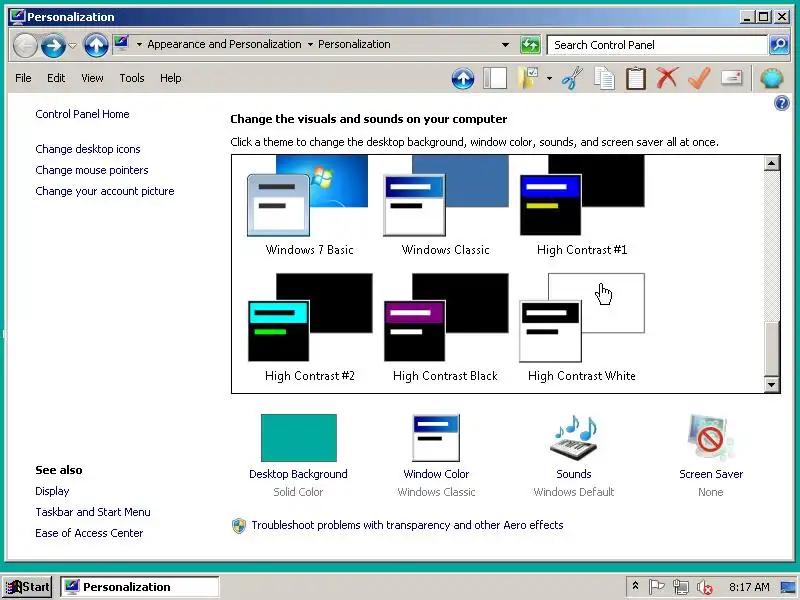Click the theme list scrollbar thumb

(771, 349)
